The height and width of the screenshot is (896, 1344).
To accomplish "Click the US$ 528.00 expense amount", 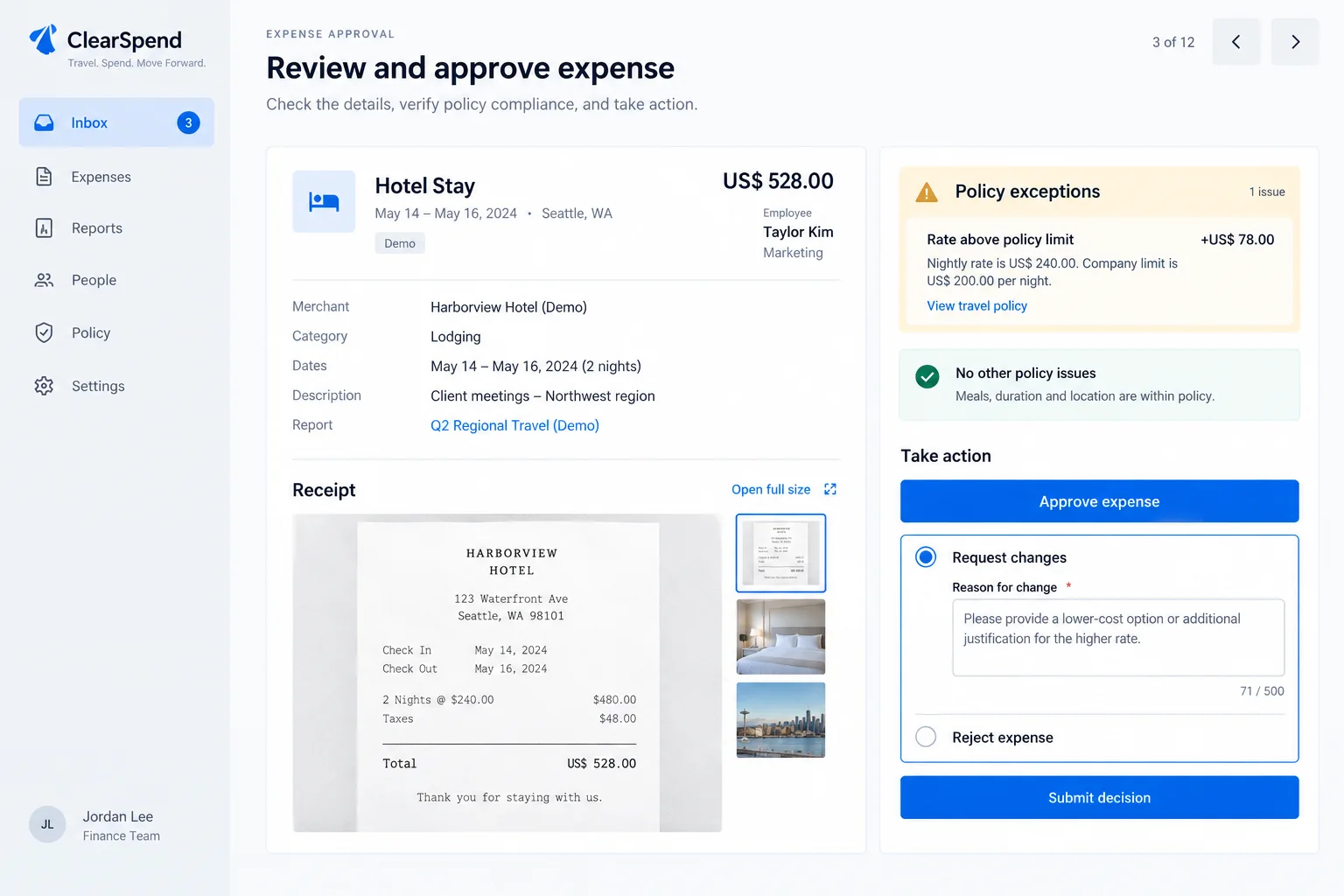I will click(778, 181).
